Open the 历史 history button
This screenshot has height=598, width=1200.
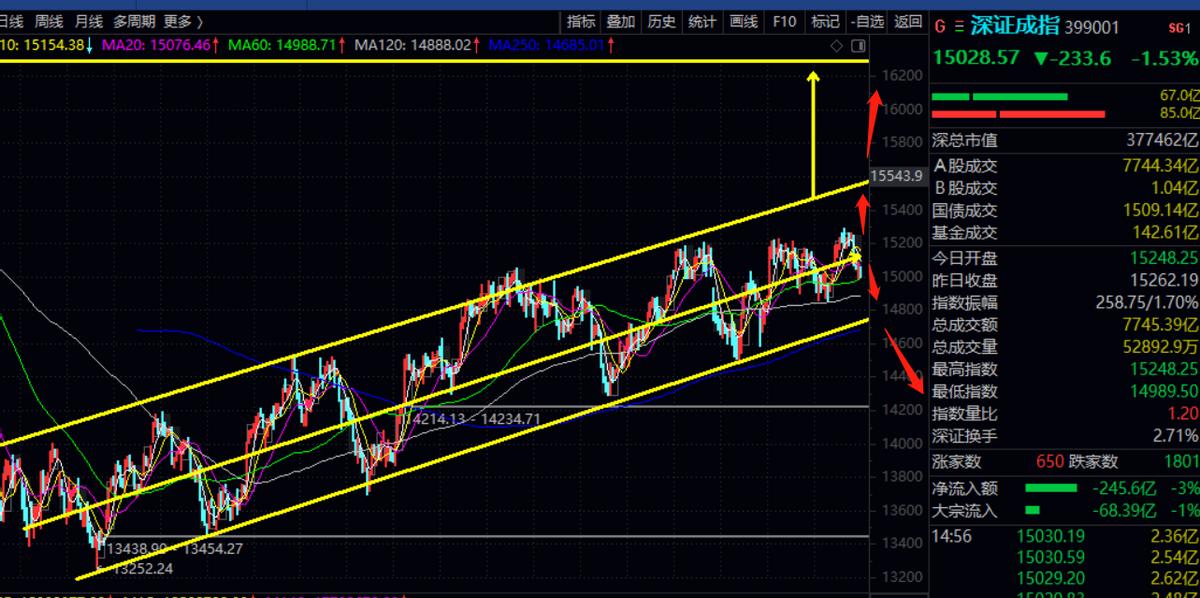tap(662, 21)
